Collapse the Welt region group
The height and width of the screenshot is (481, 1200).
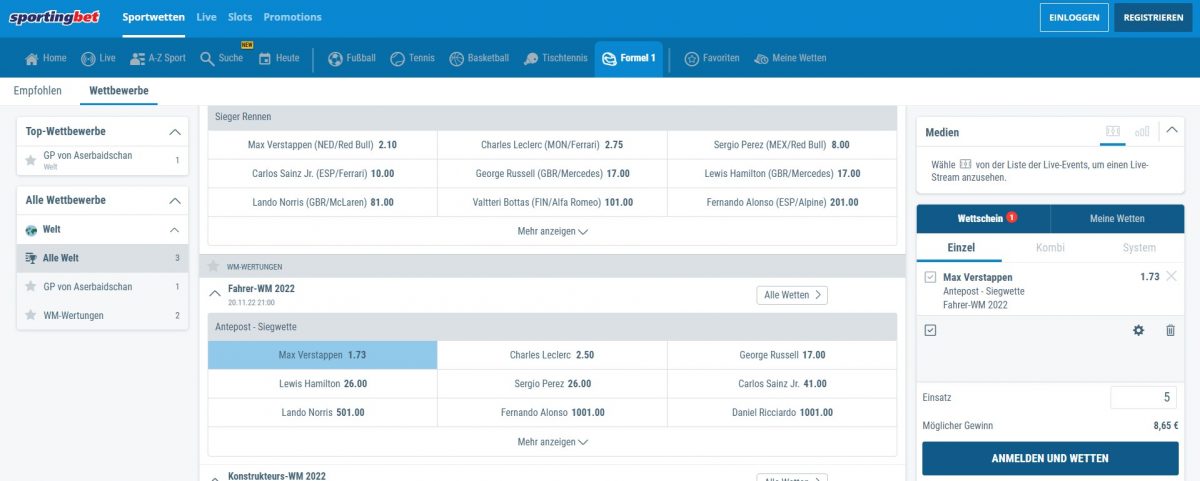(x=175, y=230)
